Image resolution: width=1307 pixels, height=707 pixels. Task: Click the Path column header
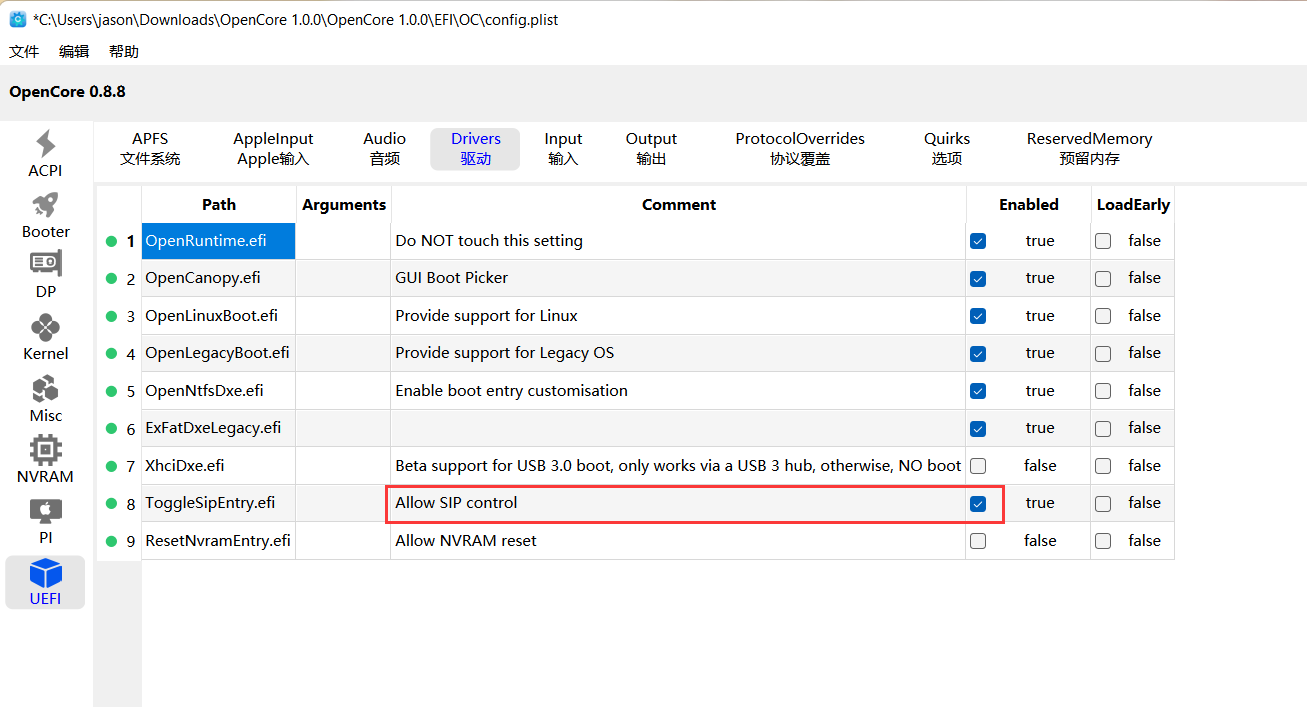(218, 204)
